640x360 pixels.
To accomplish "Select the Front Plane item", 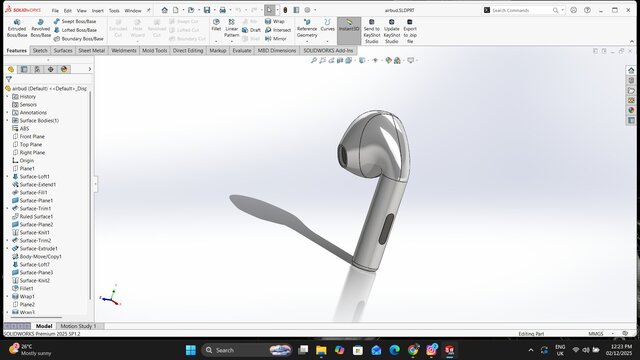I will pyautogui.click(x=32, y=137).
